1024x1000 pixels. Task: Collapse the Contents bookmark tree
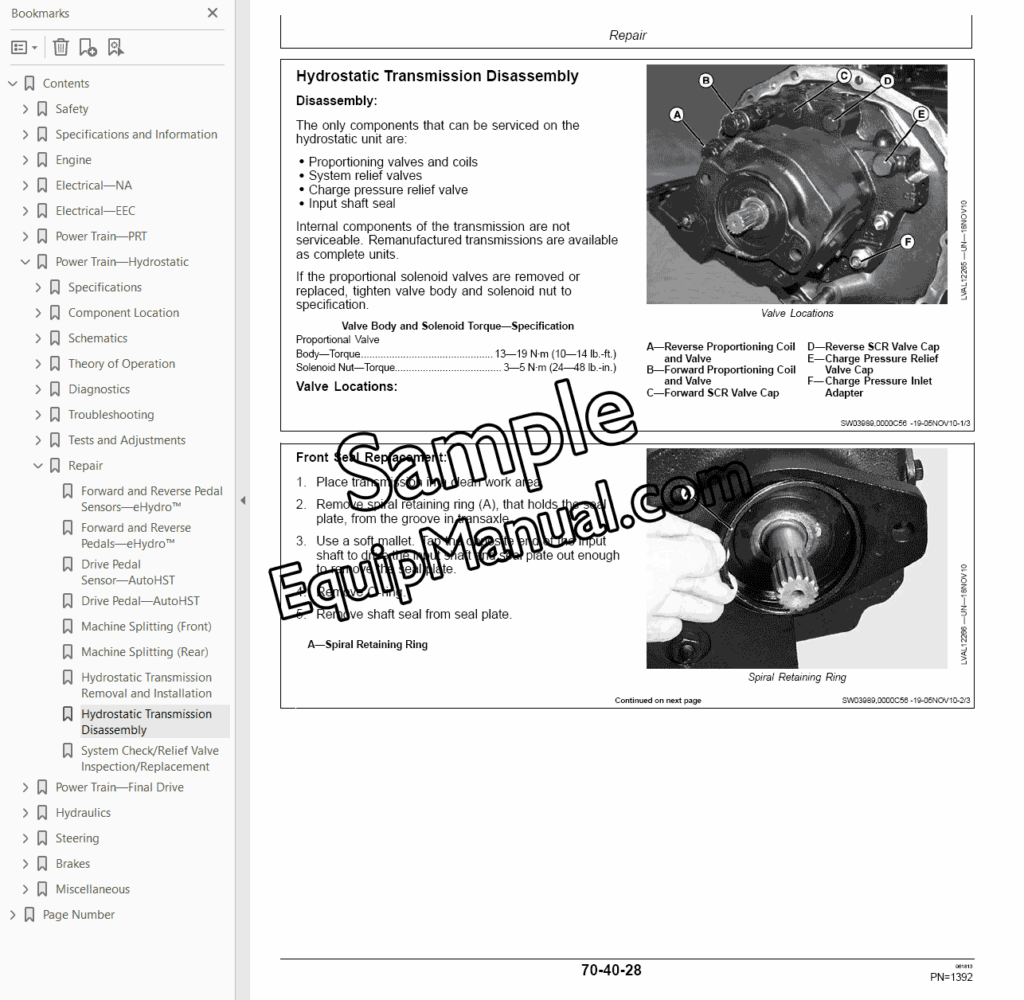click(x=12, y=84)
